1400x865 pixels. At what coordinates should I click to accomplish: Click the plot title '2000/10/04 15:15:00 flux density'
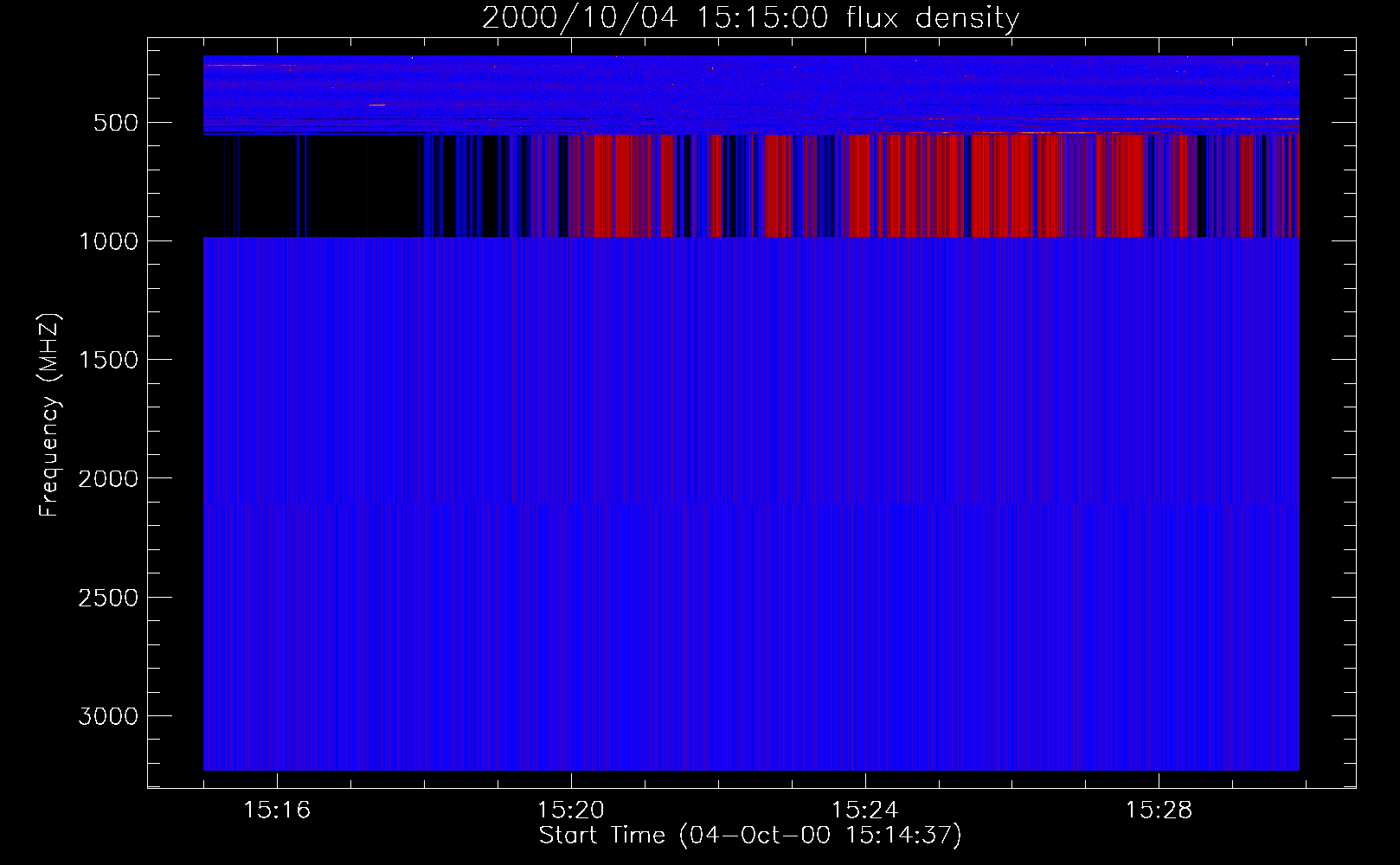[750, 17]
